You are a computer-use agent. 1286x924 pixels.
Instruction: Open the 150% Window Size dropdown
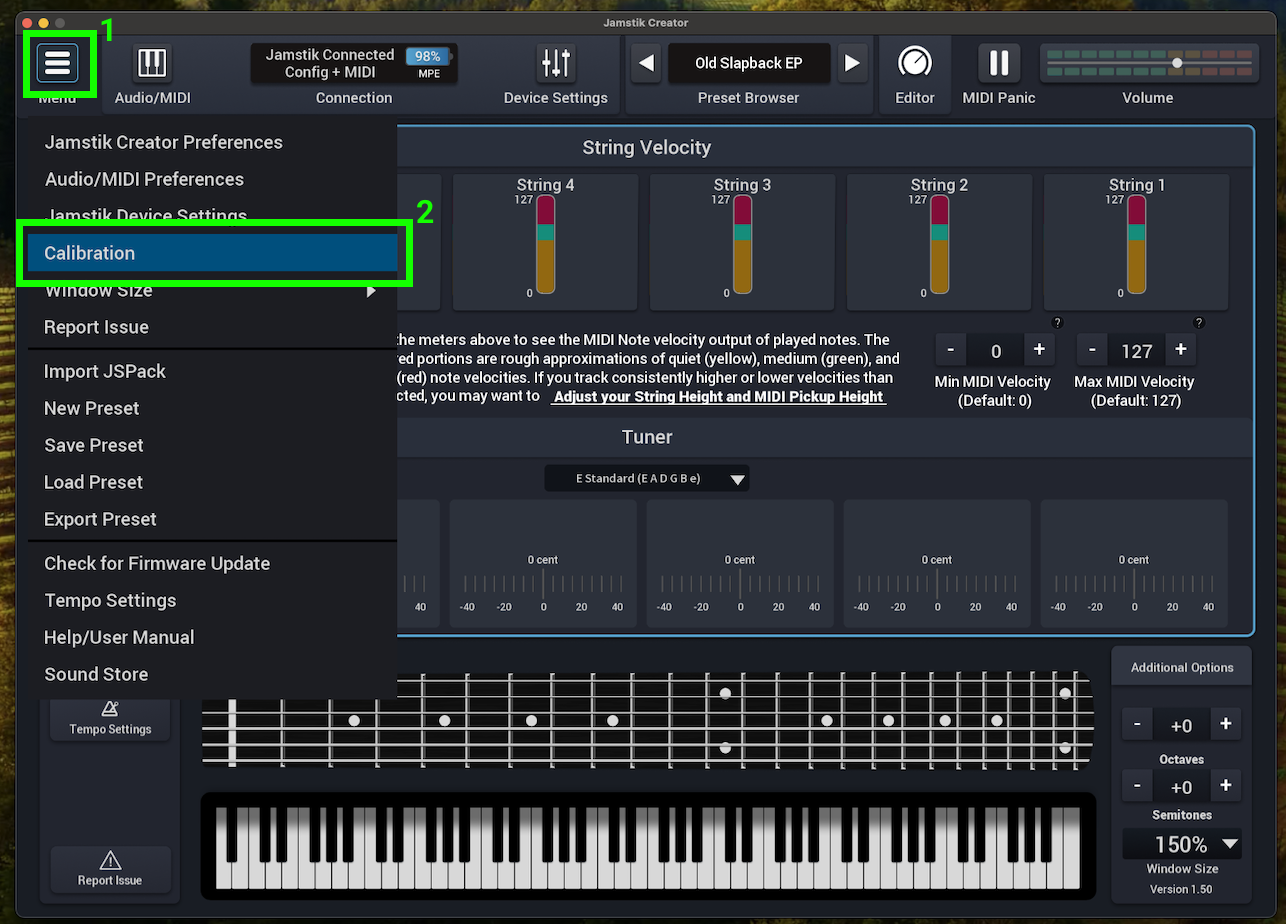pyautogui.click(x=1182, y=844)
